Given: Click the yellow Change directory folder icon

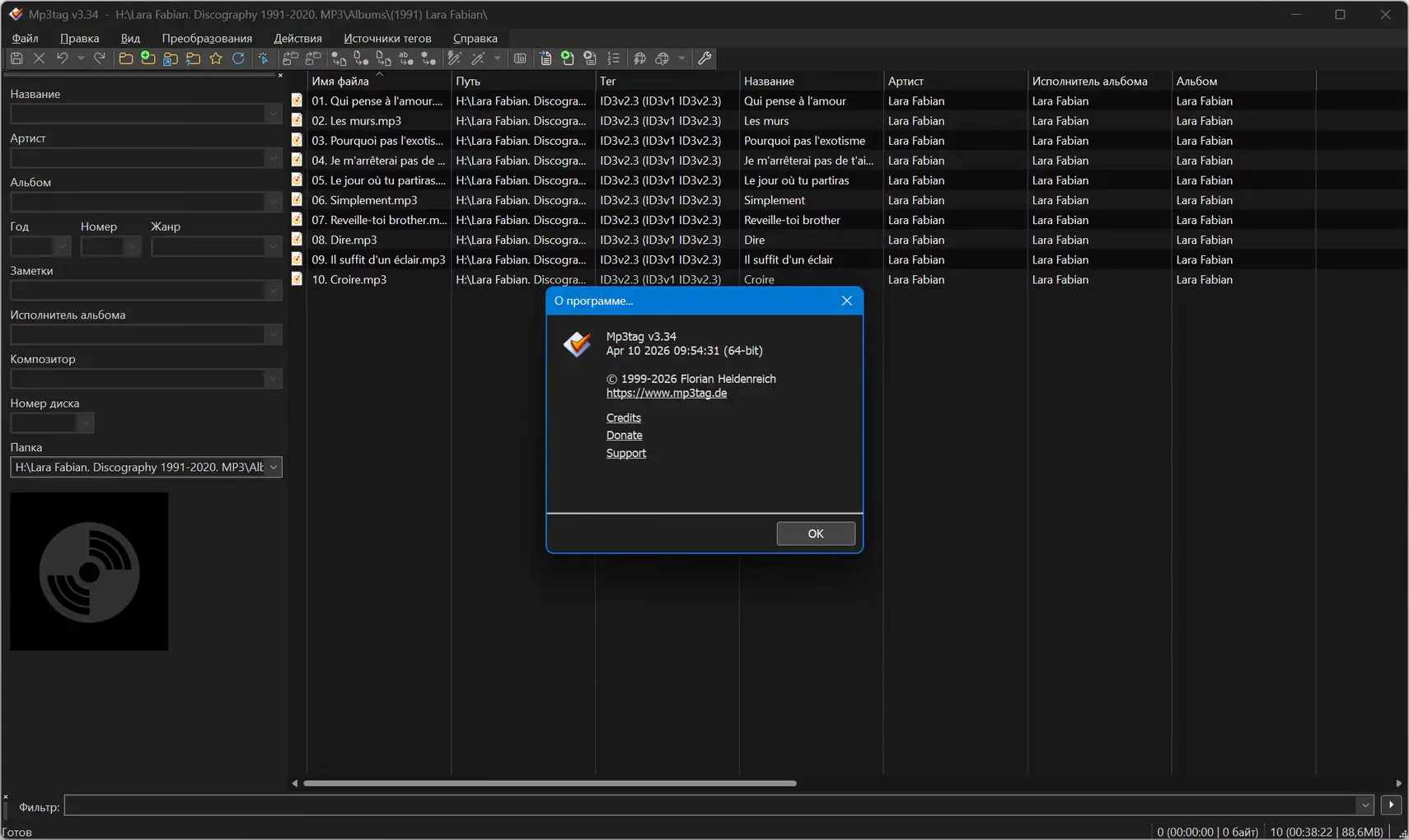Looking at the screenshot, I should coord(126,58).
